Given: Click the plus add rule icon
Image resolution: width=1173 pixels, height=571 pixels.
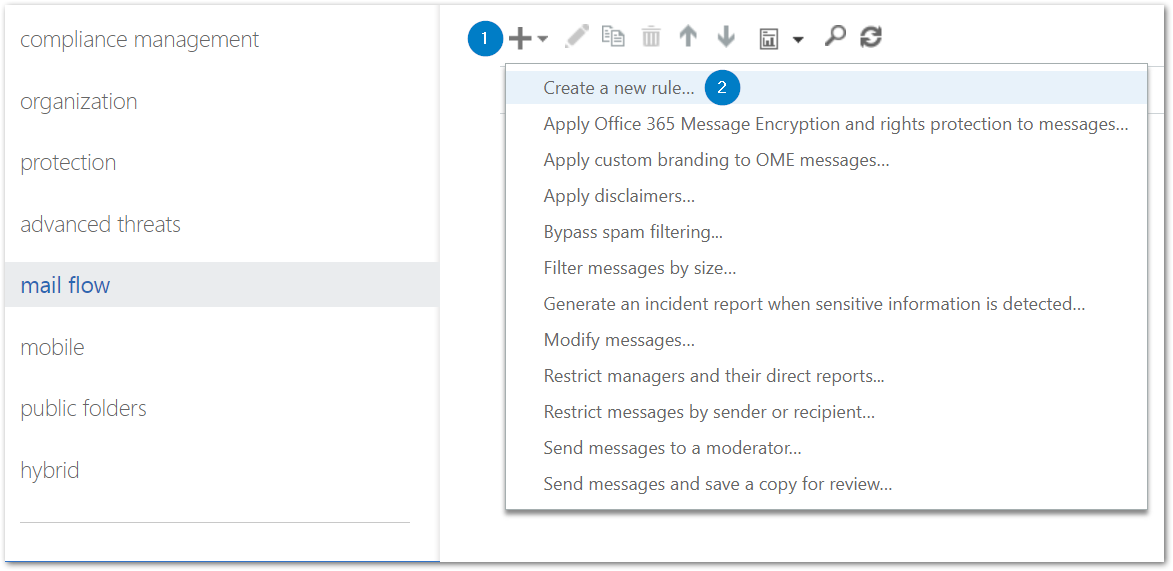Looking at the screenshot, I should tap(520, 38).
